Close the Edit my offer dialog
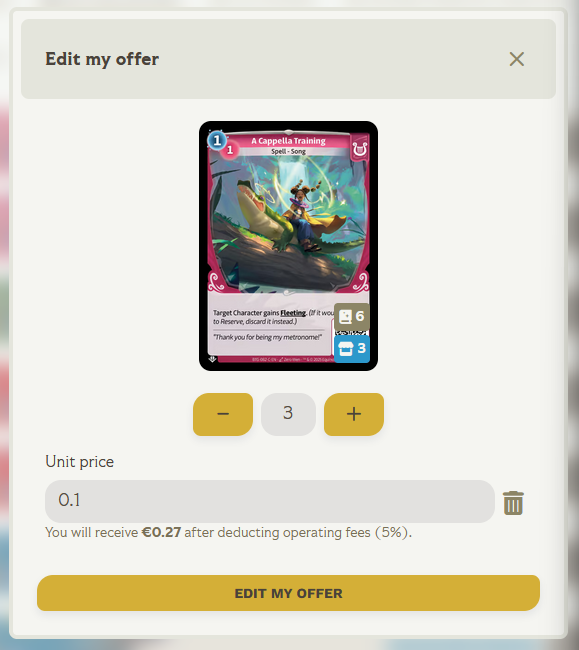This screenshot has width=579, height=650. pos(516,59)
